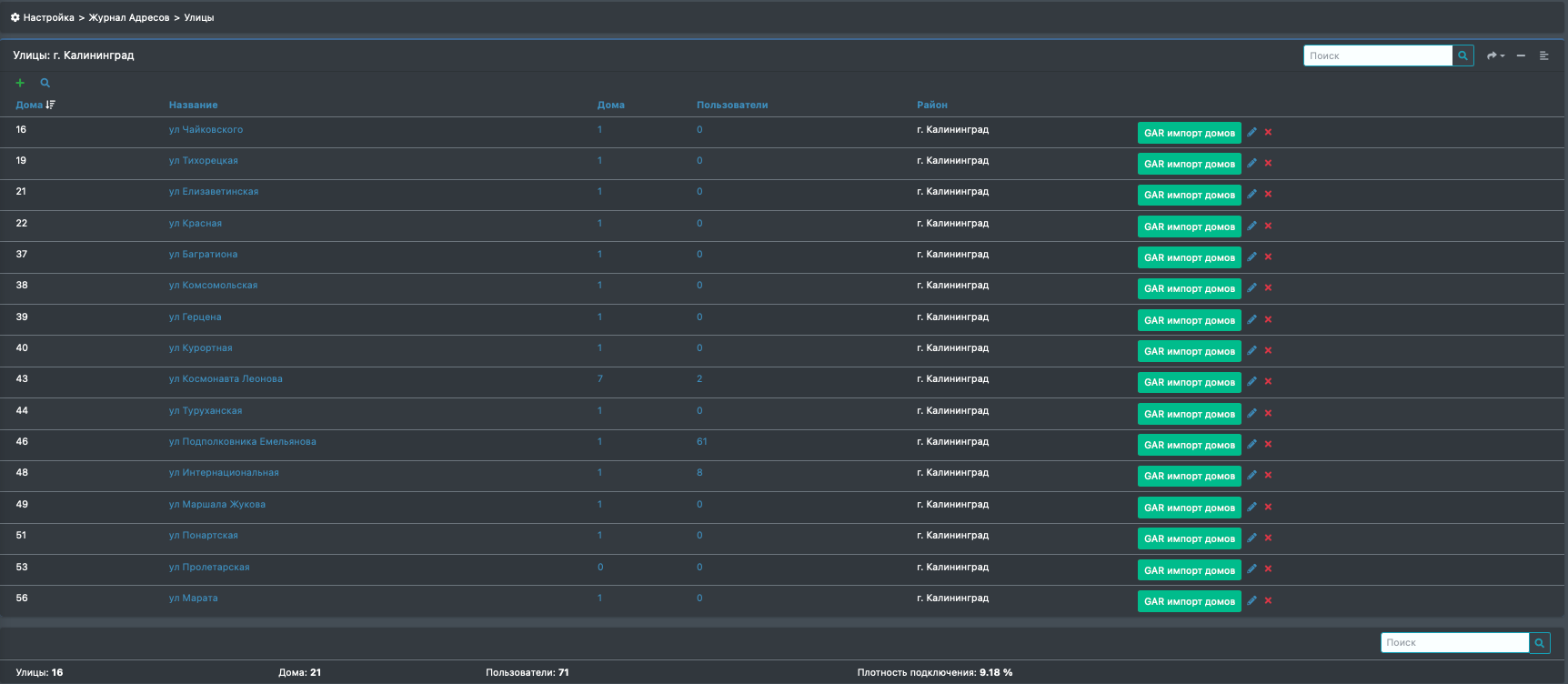Open ул Пролетарская street link

coord(209,567)
